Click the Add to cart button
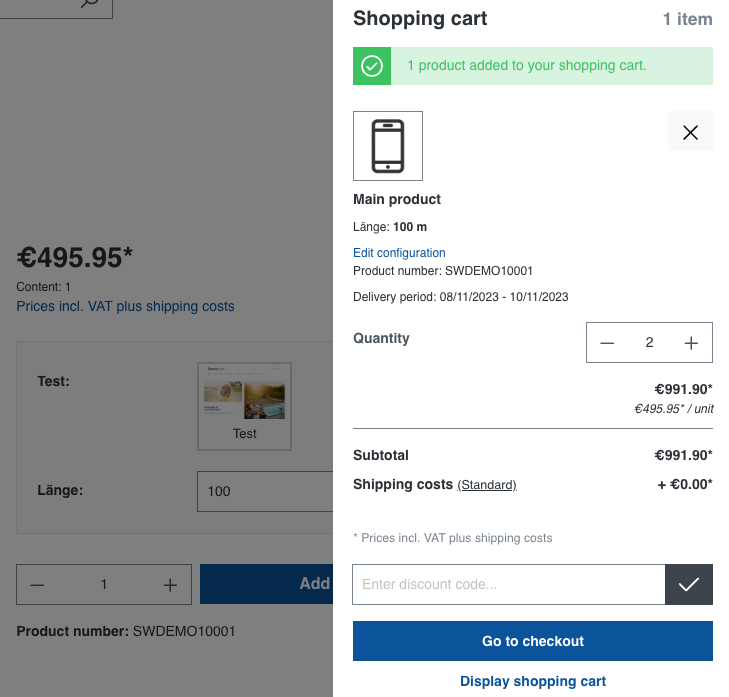Viewport: 729px width, 697px height. (x=266, y=584)
